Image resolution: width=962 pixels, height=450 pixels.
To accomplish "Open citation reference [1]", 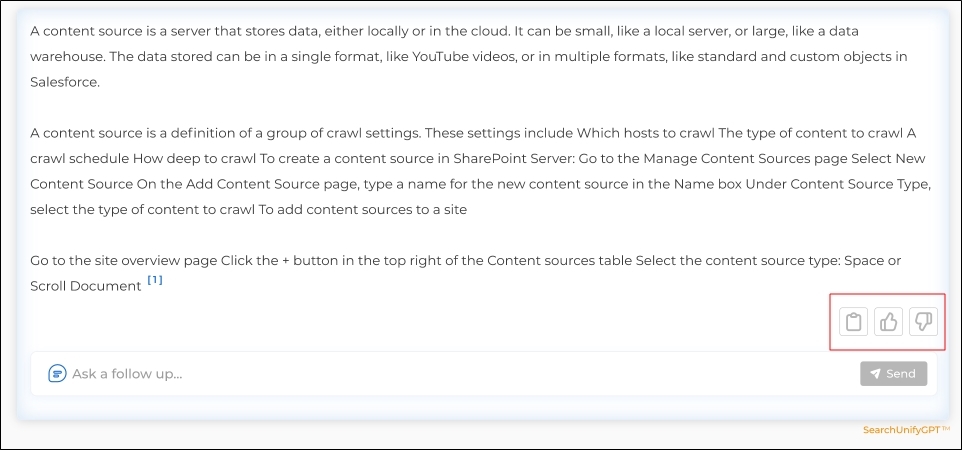I will pyautogui.click(x=155, y=280).
